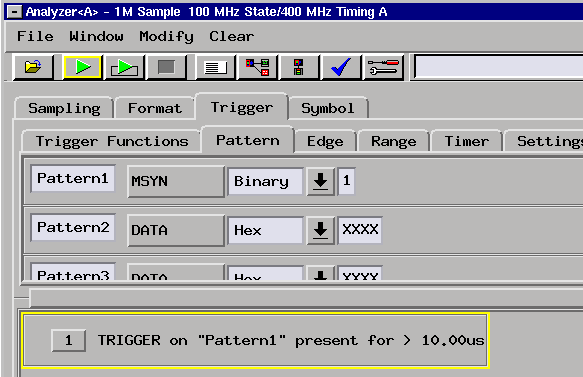Open the Trigger Functions subtab
Image resolution: width=583 pixels, height=377 pixels.
[112, 141]
